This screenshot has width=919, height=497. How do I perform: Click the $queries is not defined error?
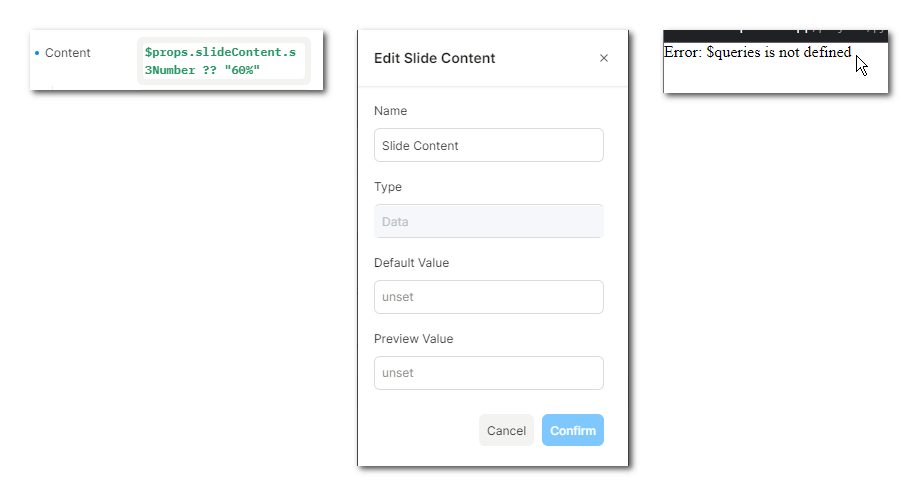click(x=757, y=52)
